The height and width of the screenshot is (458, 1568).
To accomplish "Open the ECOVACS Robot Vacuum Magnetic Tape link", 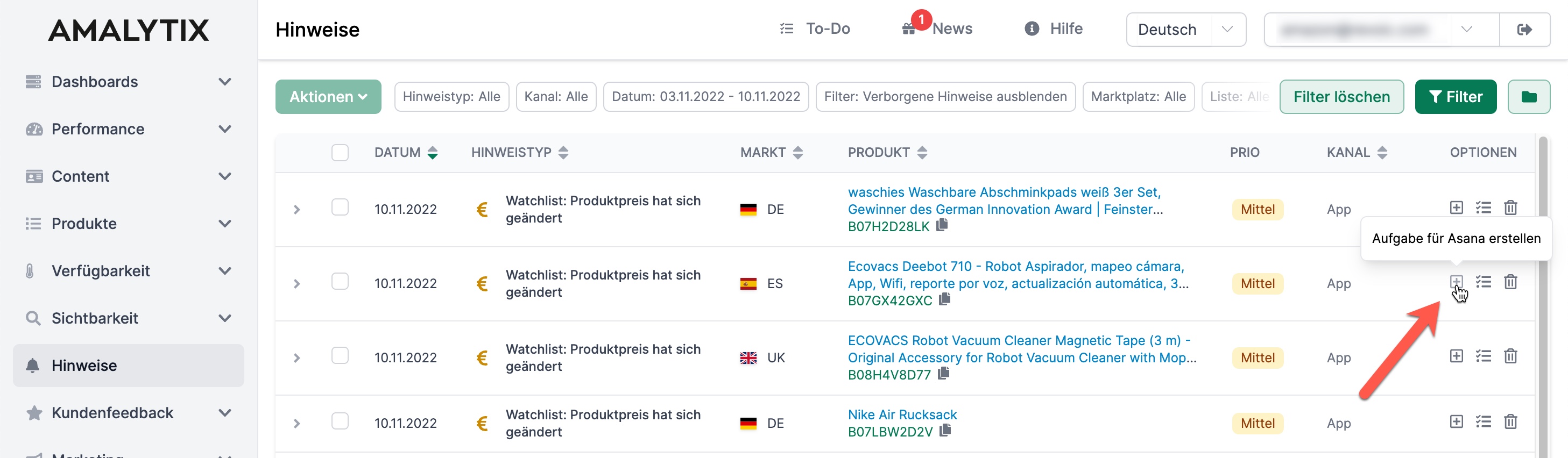I will [1022, 349].
